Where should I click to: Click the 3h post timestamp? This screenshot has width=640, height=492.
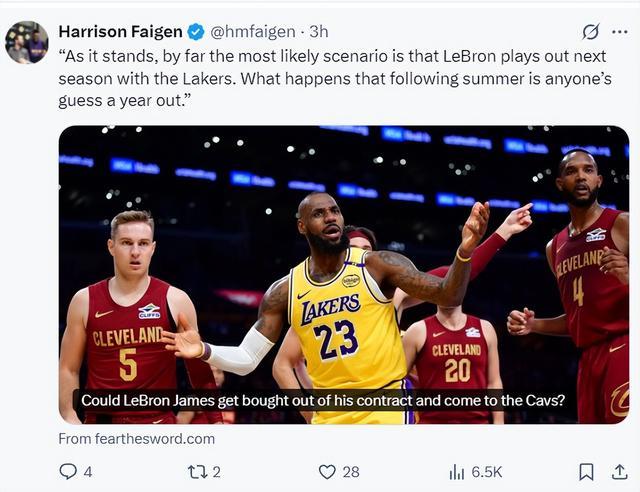(318, 32)
